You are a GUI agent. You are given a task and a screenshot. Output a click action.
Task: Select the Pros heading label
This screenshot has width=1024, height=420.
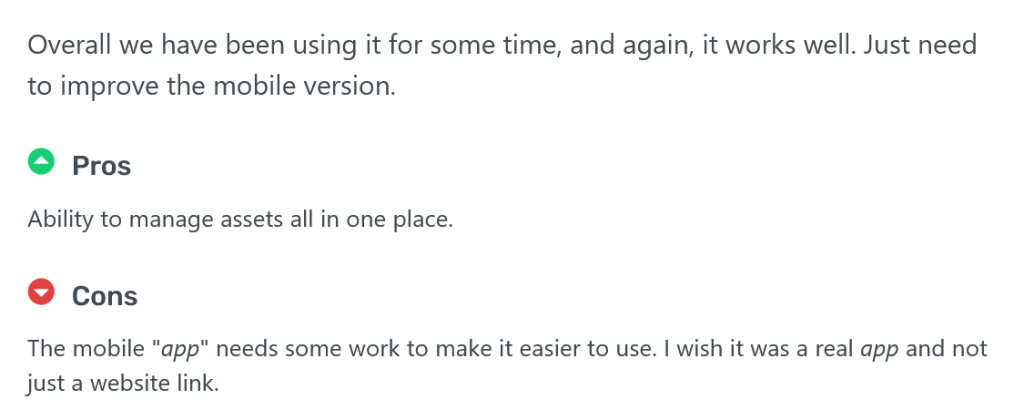[101, 165]
